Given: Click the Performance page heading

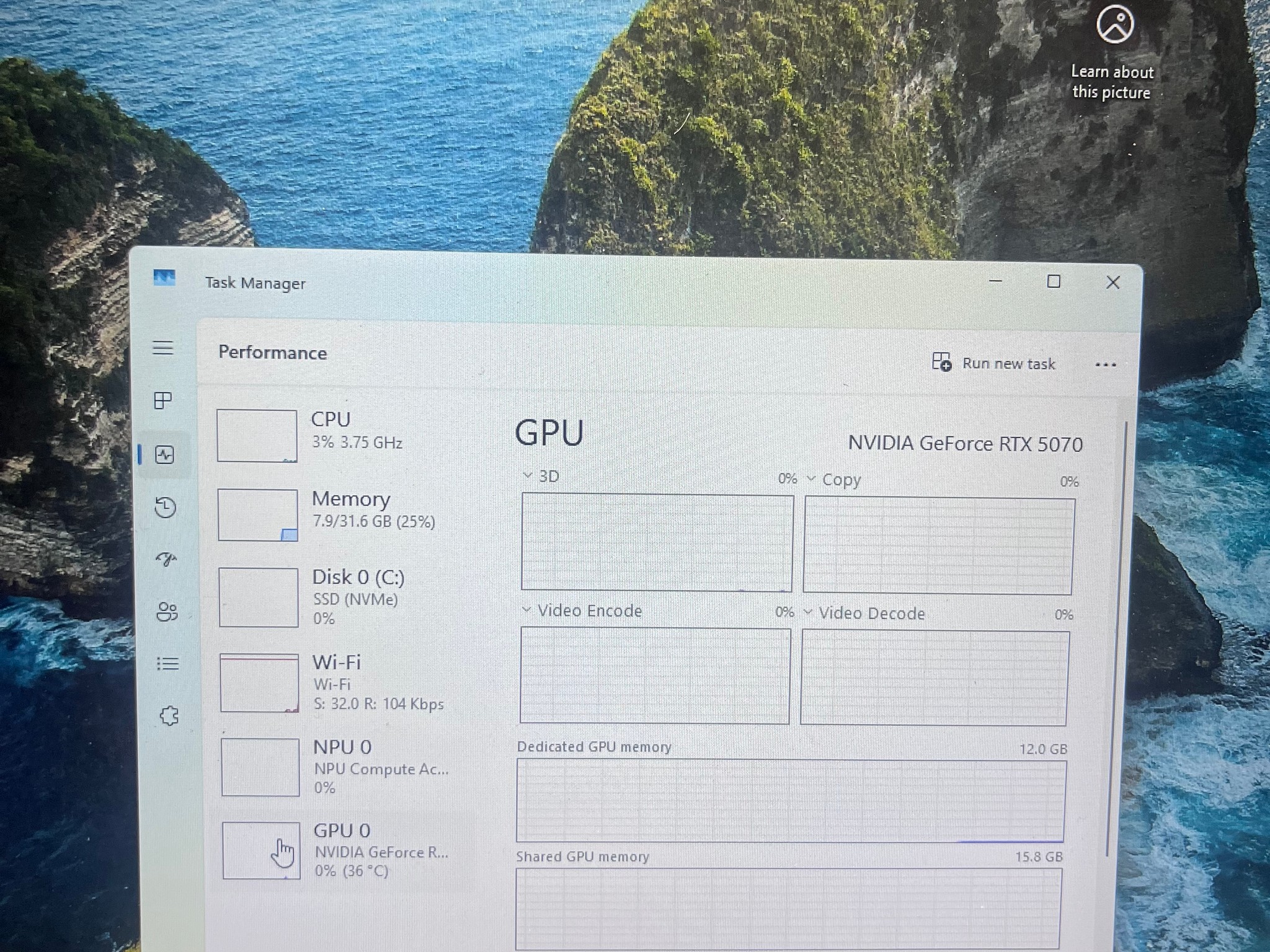Looking at the screenshot, I should 273,353.
